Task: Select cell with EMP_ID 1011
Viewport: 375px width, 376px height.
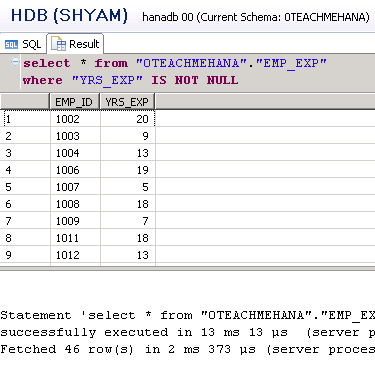Action: [x=75, y=238]
